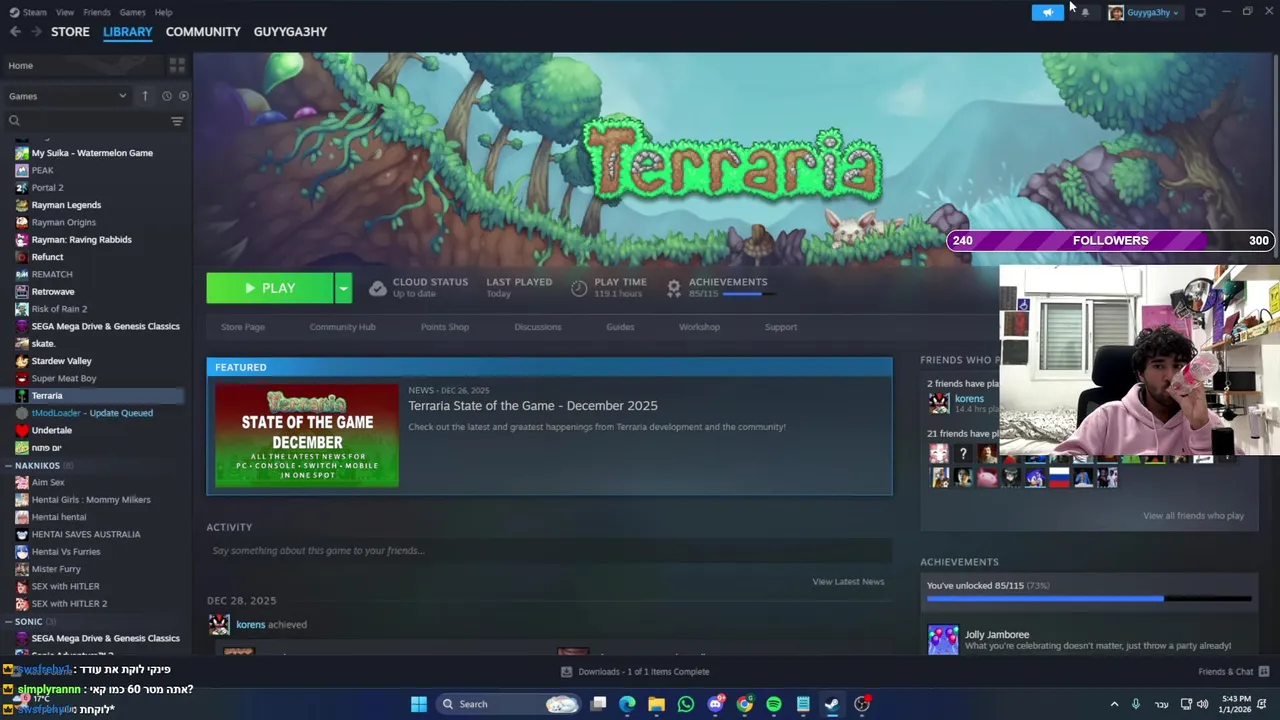
Task: Open the dropdown arrow beside PLAY
Action: [x=343, y=288]
